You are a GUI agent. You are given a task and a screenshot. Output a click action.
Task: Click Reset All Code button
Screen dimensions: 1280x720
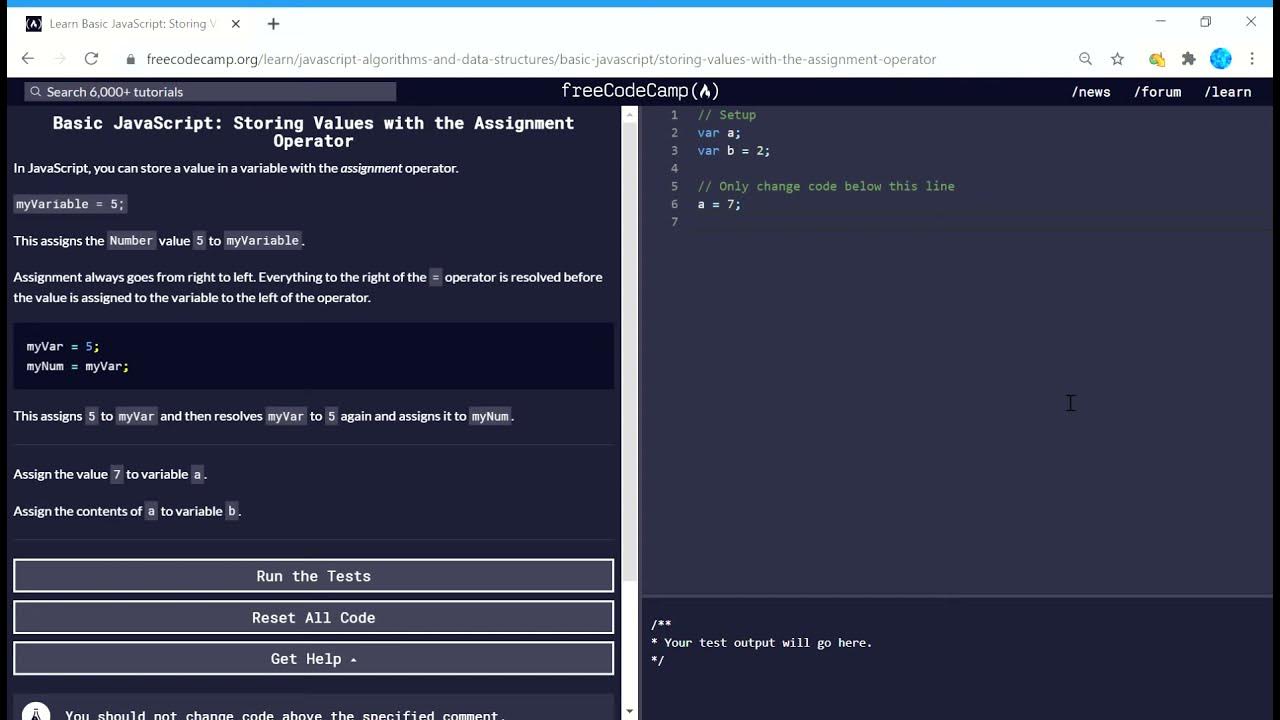[x=313, y=617]
